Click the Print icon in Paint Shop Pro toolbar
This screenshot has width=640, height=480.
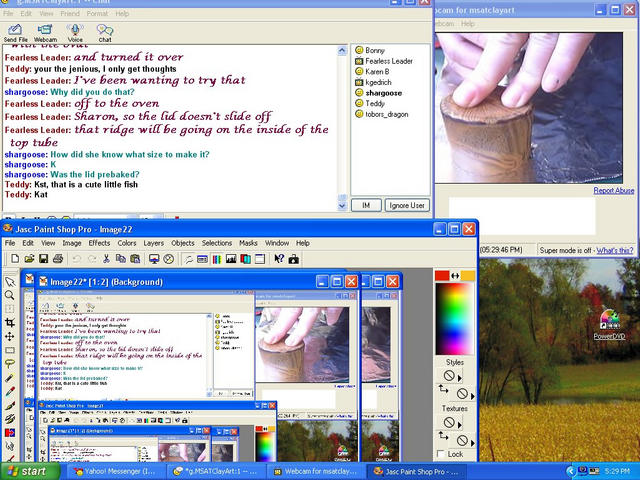point(58,259)
